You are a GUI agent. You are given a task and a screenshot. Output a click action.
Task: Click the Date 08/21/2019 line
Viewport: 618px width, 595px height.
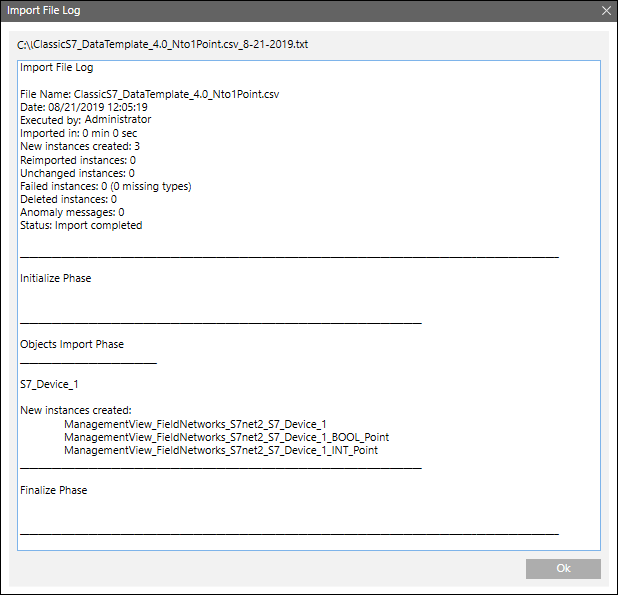click(84, 107)
